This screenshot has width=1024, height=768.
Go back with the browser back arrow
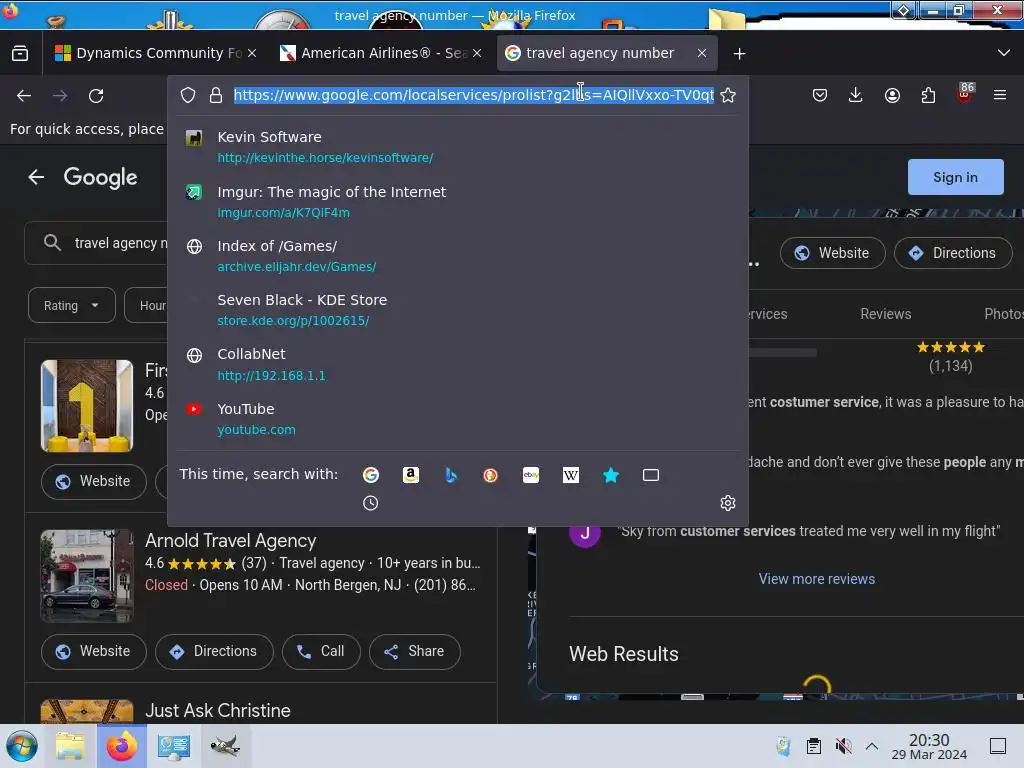[x=24, y=96]
